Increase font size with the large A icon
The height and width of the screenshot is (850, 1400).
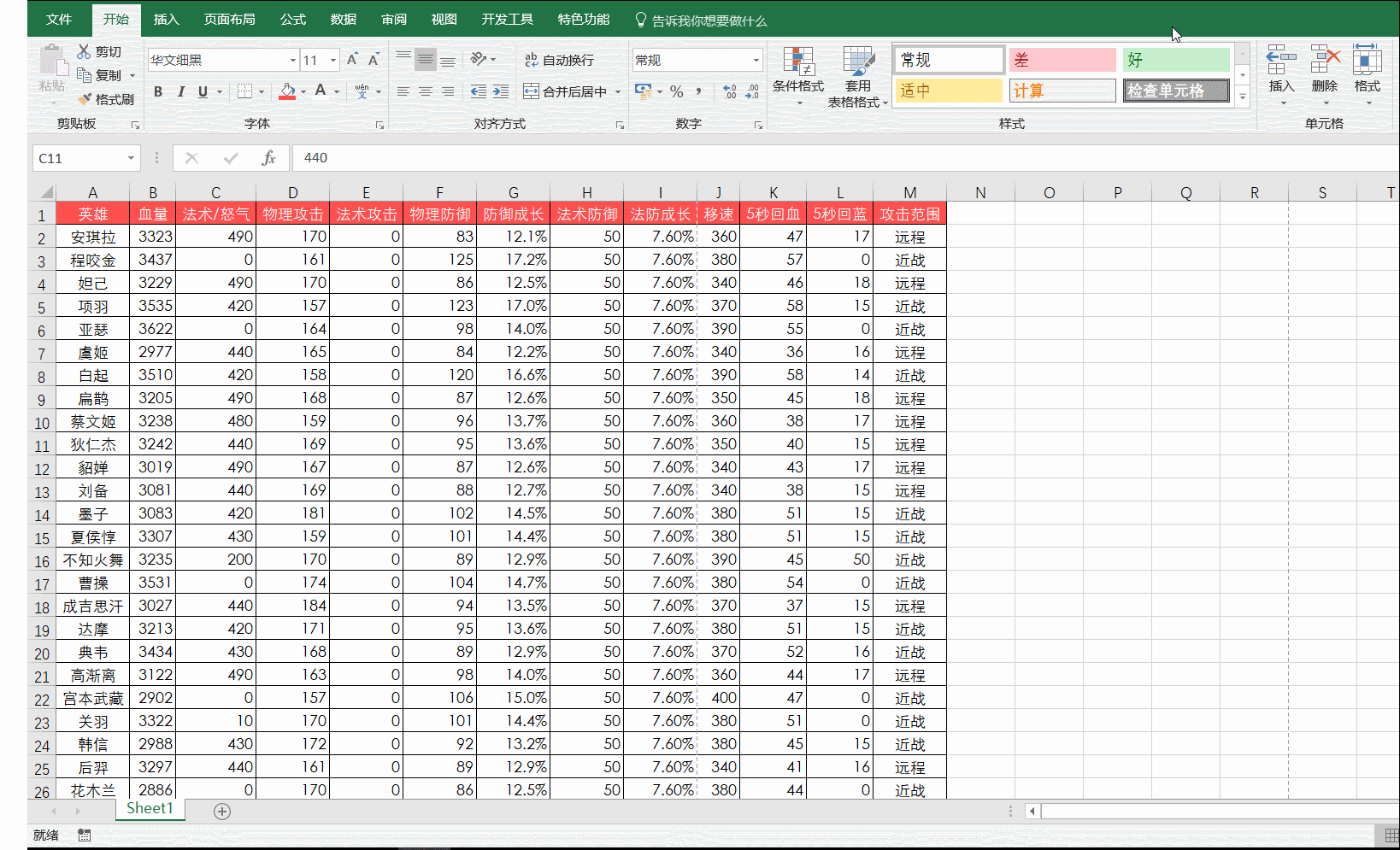coord(352,60)
